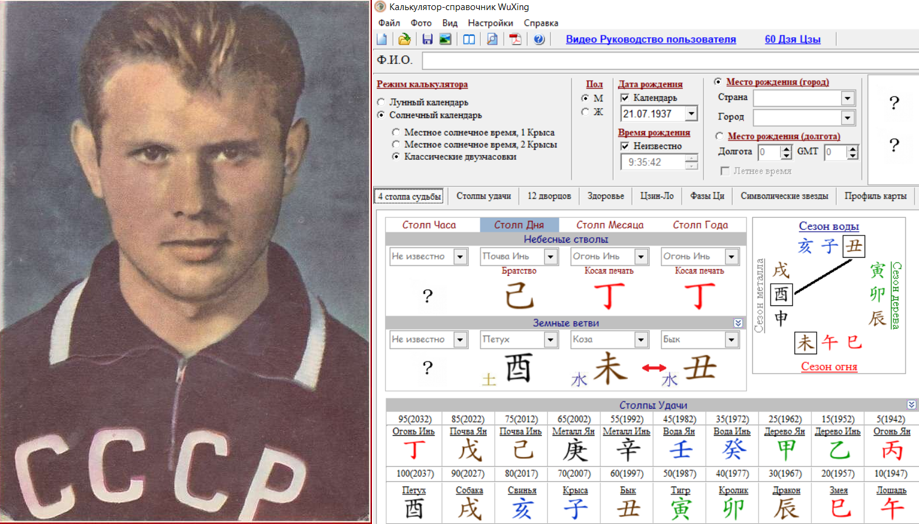This screenshot has width=919, height=527.
Task: Click the footballer photo
Action: pyautogui.click(x=185, y=261)
